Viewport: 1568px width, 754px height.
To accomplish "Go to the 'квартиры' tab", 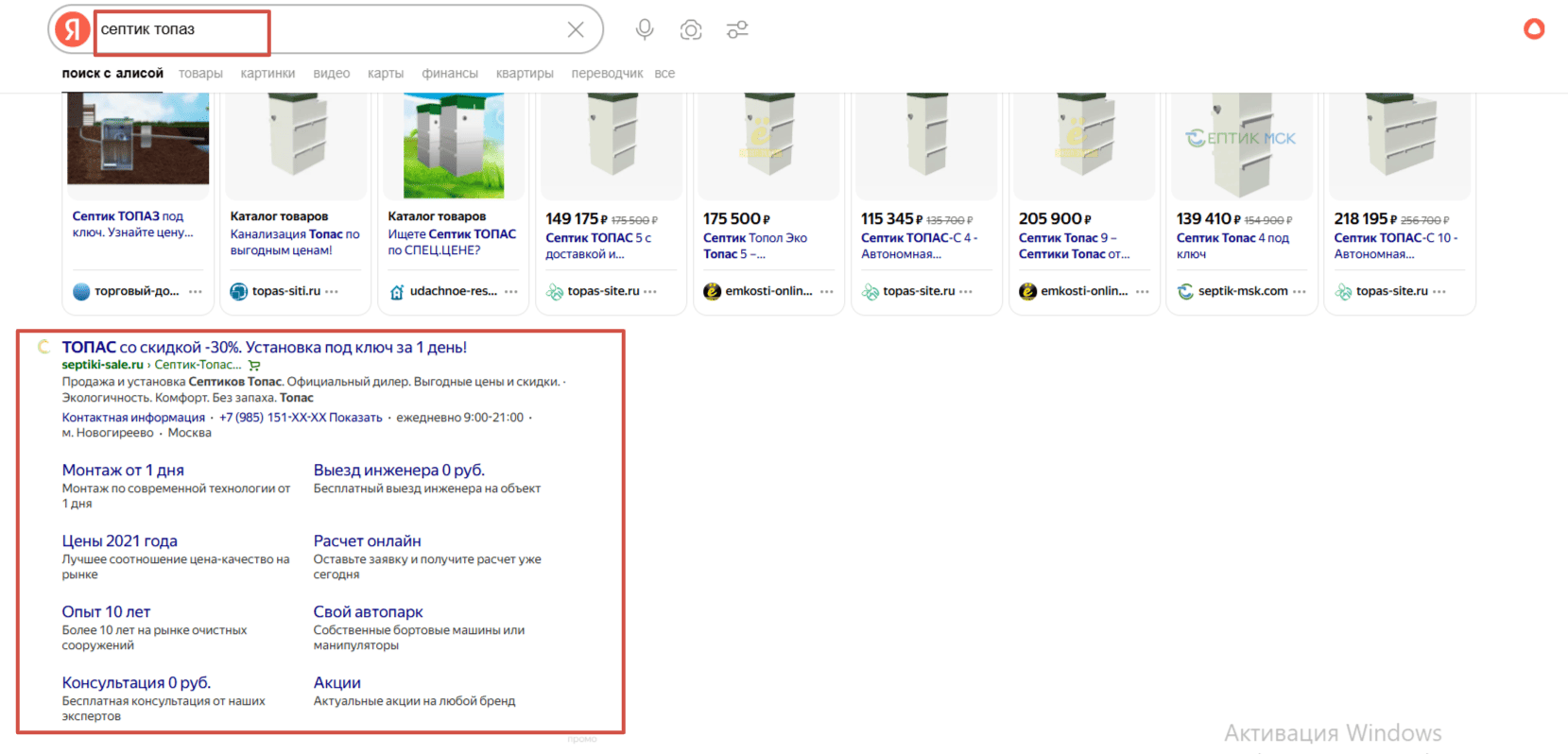I will pyautogui.click(x=525, y=73).
